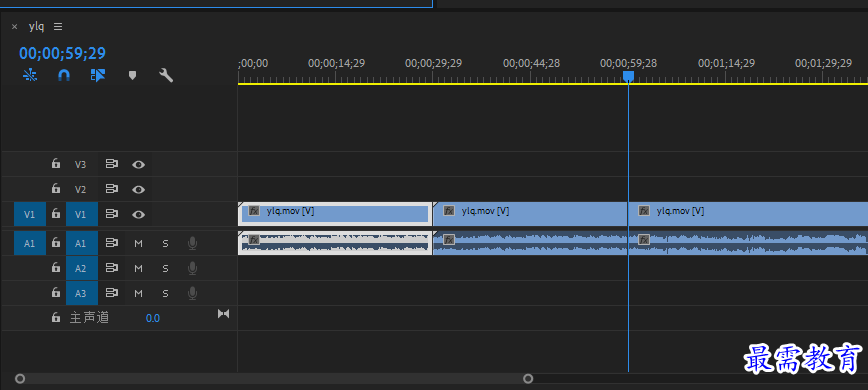
Task: Hide track V1 output eye
Action: pyautogui.click(x=138, y=214)
